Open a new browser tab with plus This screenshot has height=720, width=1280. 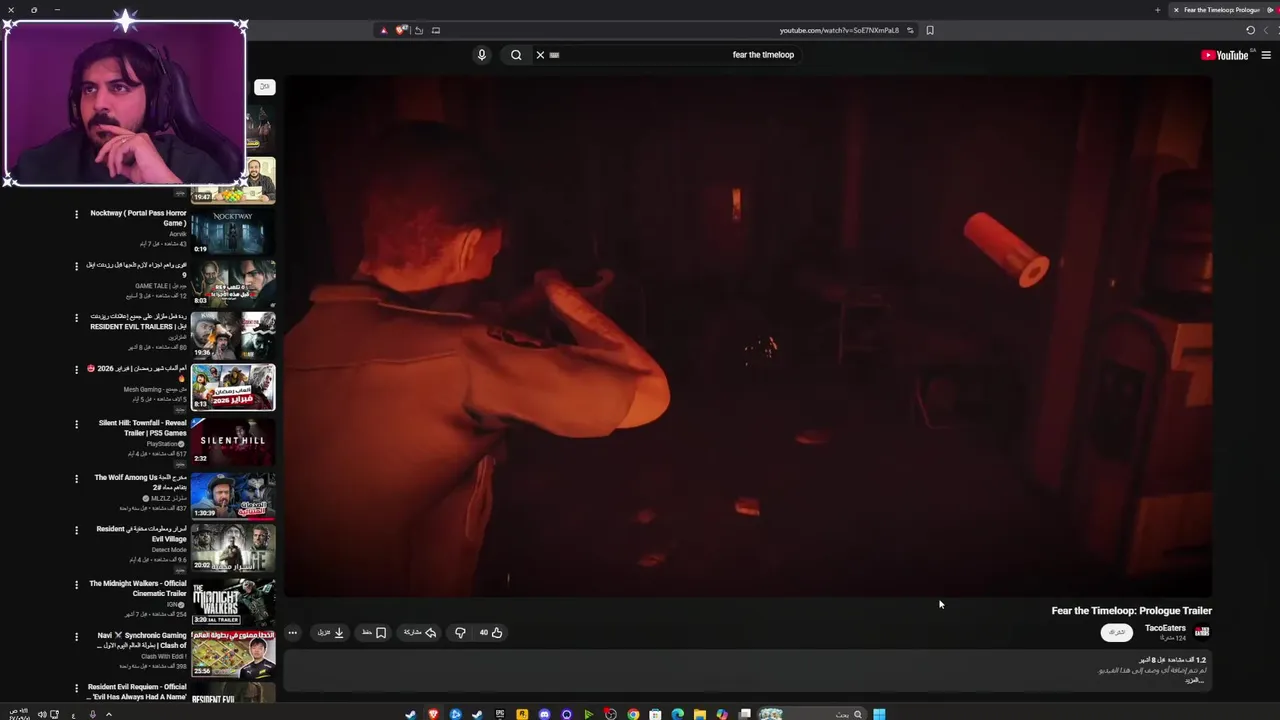pos(1158,10)
